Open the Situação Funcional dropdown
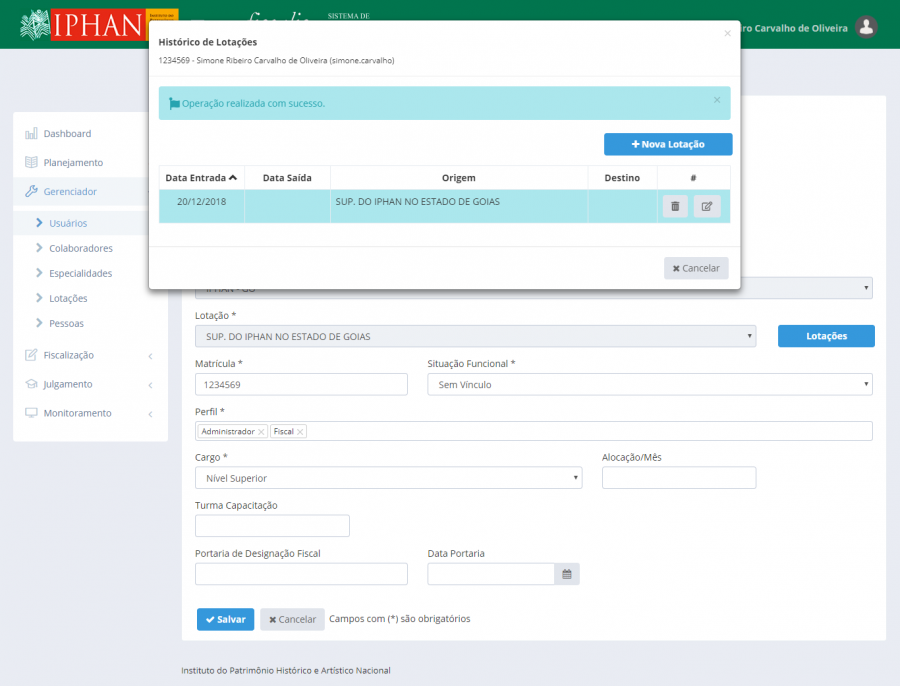 (649, 384)
